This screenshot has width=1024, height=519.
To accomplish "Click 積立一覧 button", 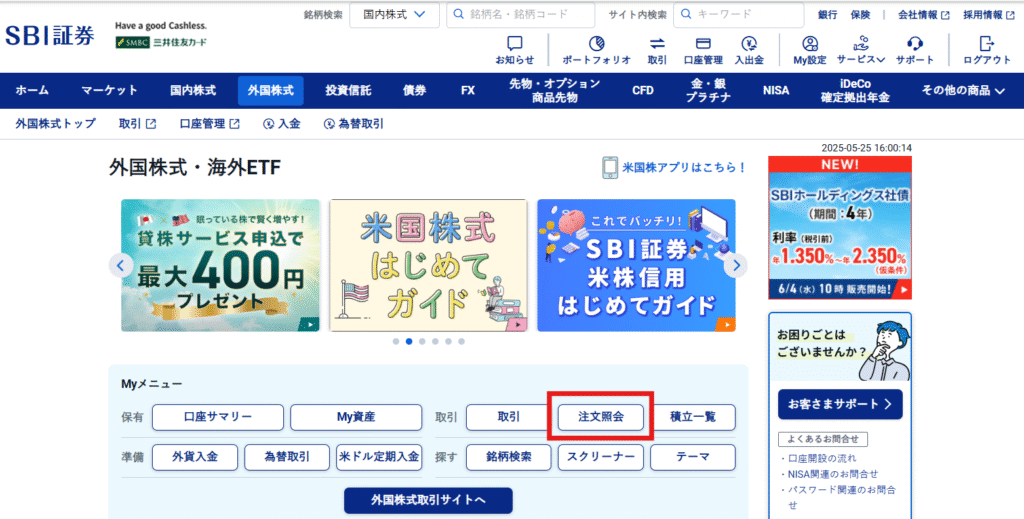I will (x=693, y=417).
